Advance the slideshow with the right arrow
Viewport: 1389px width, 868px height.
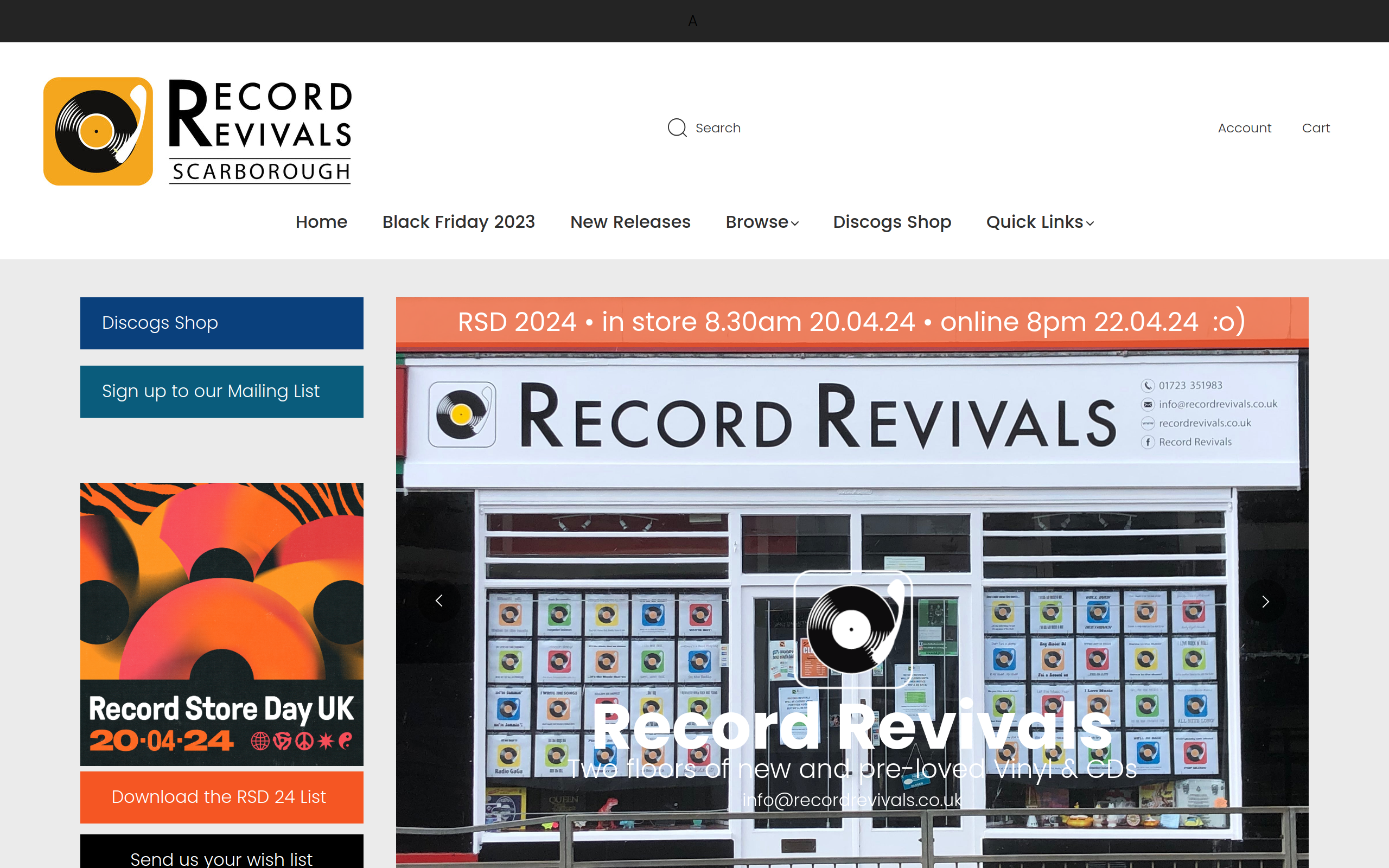point(1266,602)
